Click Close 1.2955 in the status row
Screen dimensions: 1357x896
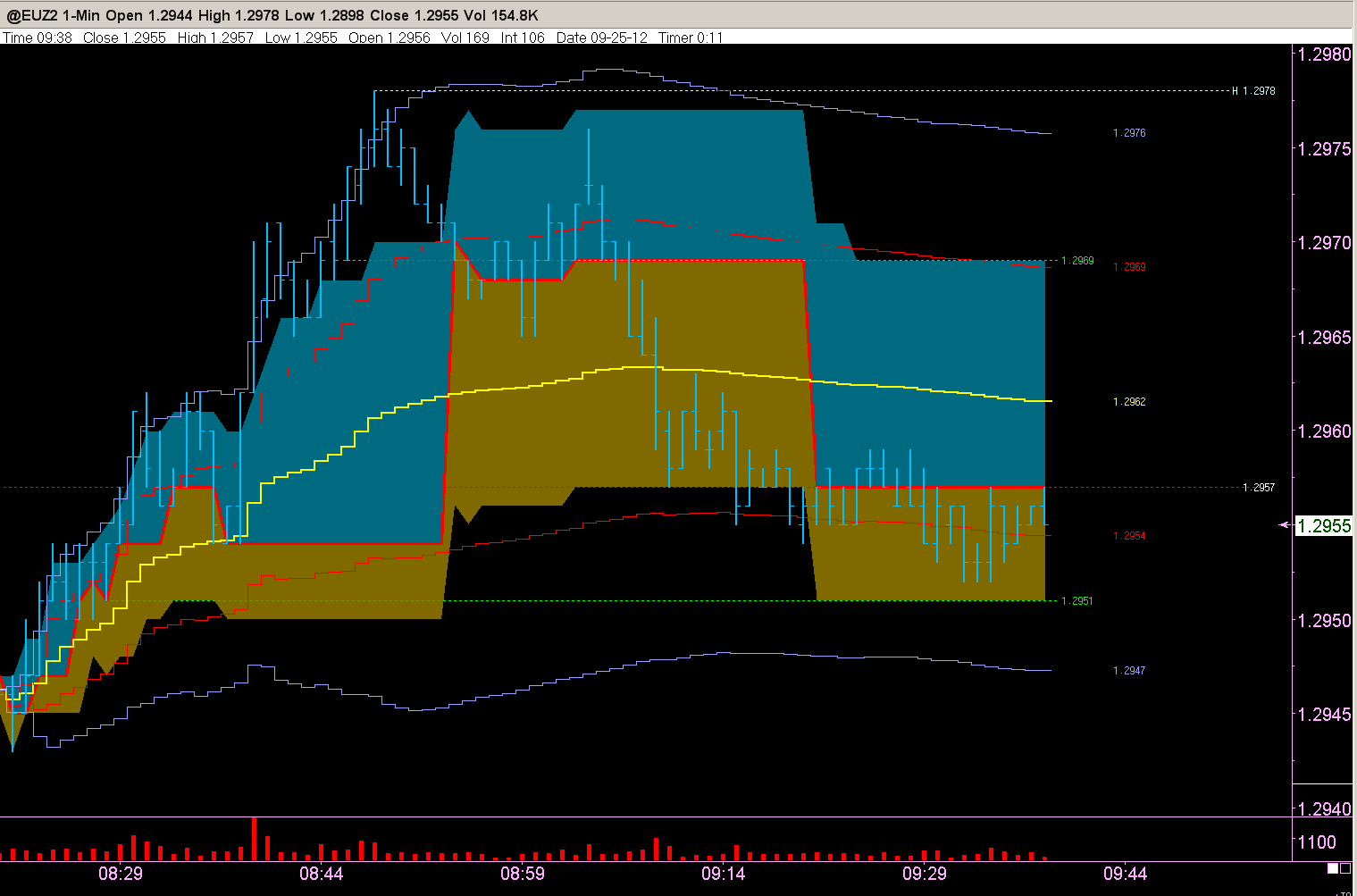pos(124,38)
